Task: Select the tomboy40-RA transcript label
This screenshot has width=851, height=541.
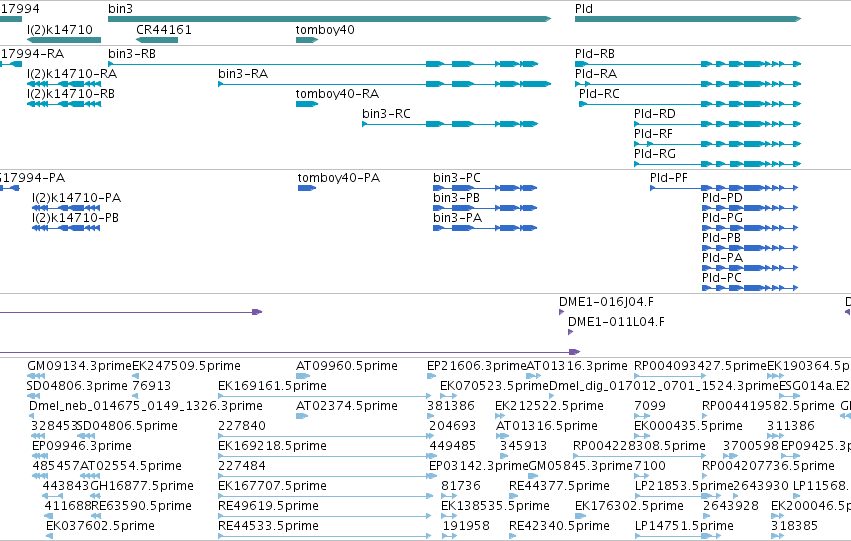Action: [x=337, y=94]
